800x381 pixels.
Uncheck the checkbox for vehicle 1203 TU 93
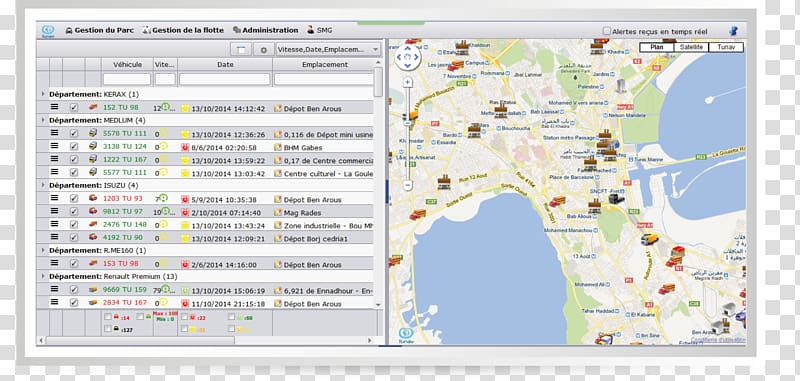pyautogui.click(x=74, y=198)
